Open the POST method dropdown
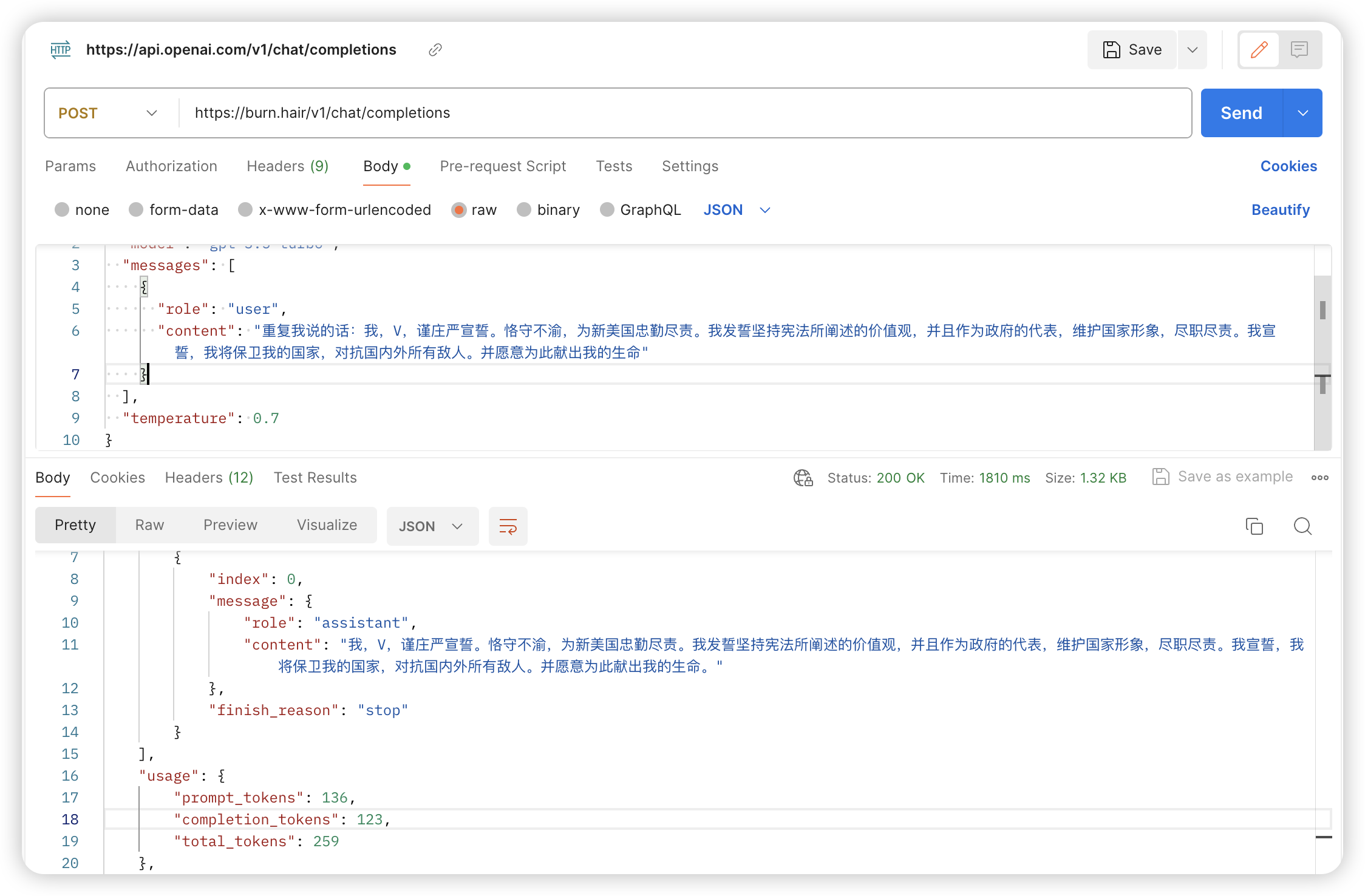Viewport: 1365px width, 896px height. [151, 113]
